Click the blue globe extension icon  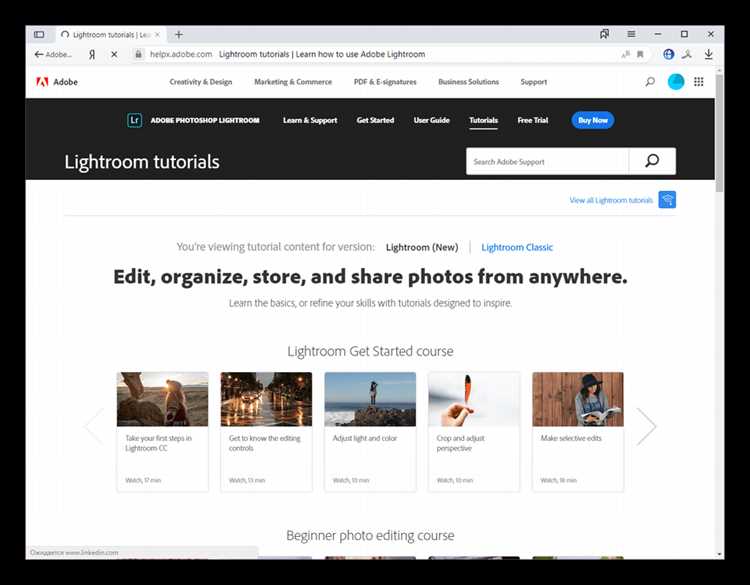click(669, 54)
